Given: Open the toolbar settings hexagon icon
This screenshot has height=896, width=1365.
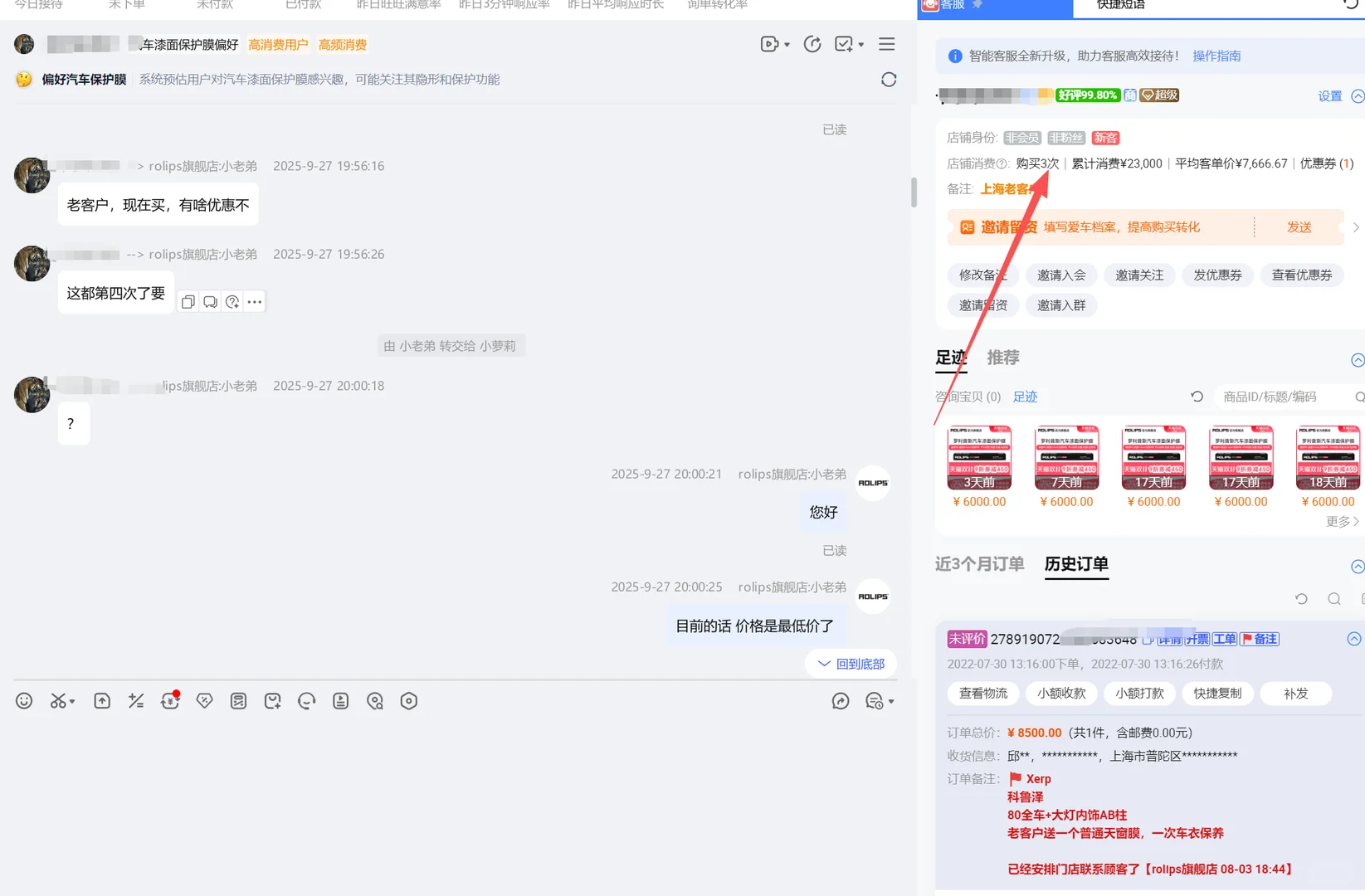Looking at the screenshot, I should [409, 701].
